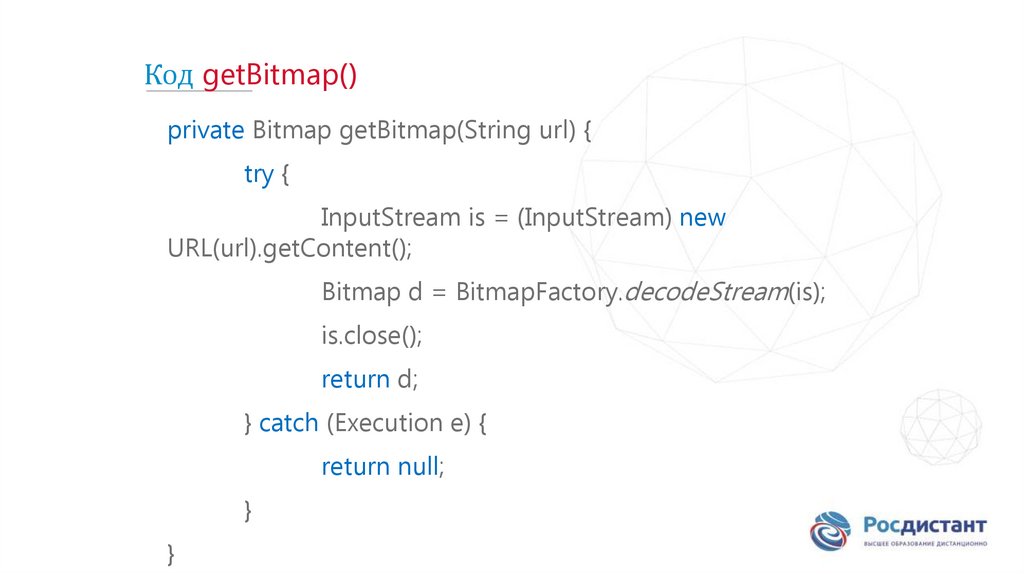Click the word Код in the title
The height and width of the screenshot is (574, 1024).
(x=169, y=76)
